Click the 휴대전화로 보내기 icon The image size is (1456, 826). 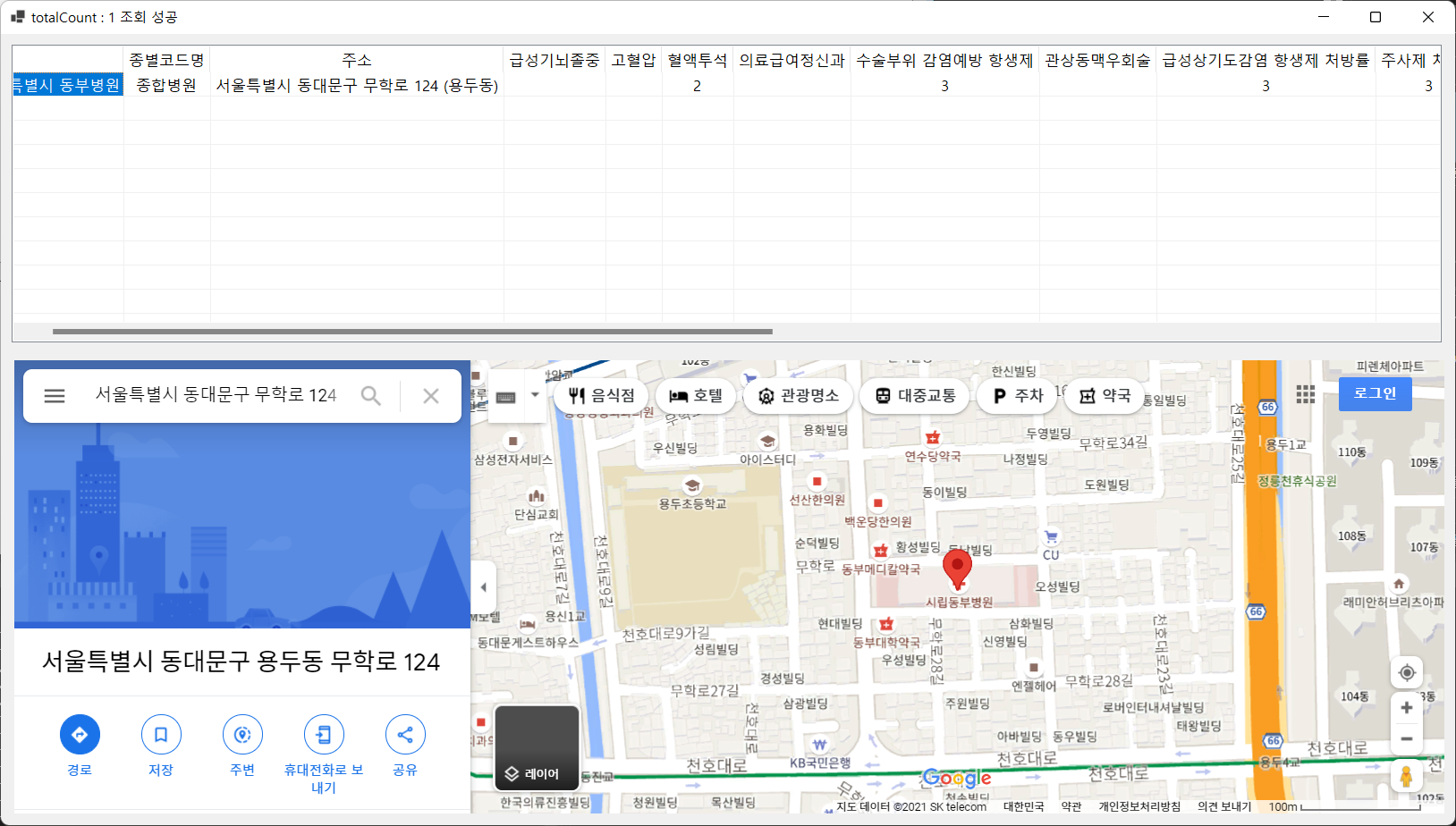tap(324, 735)
